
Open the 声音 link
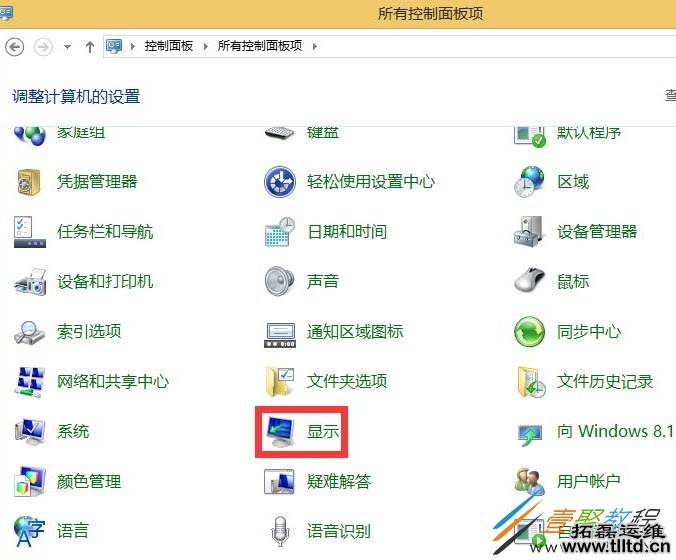(x=323, y=282)
